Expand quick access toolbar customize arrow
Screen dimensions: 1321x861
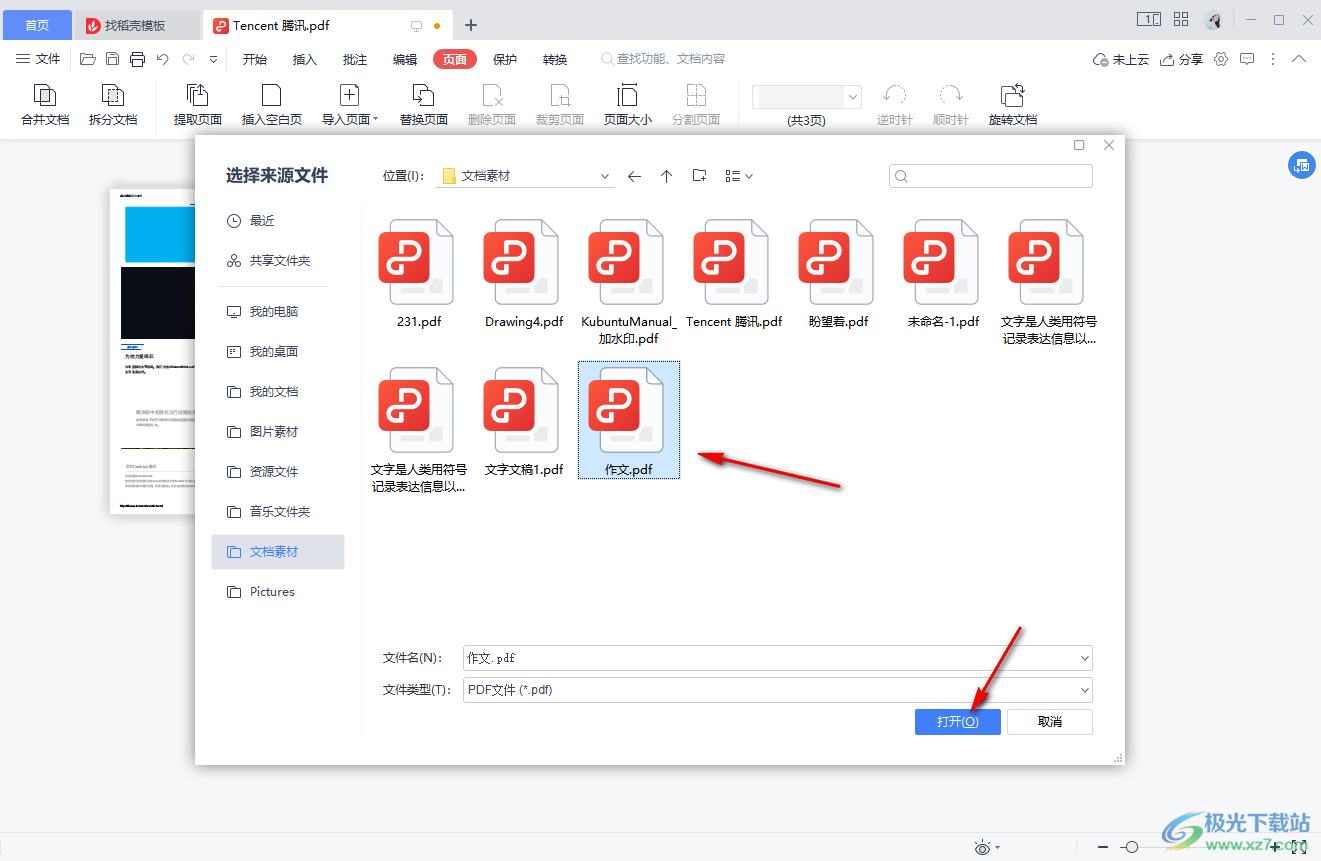pyautogui.click(x=213, y=59)
